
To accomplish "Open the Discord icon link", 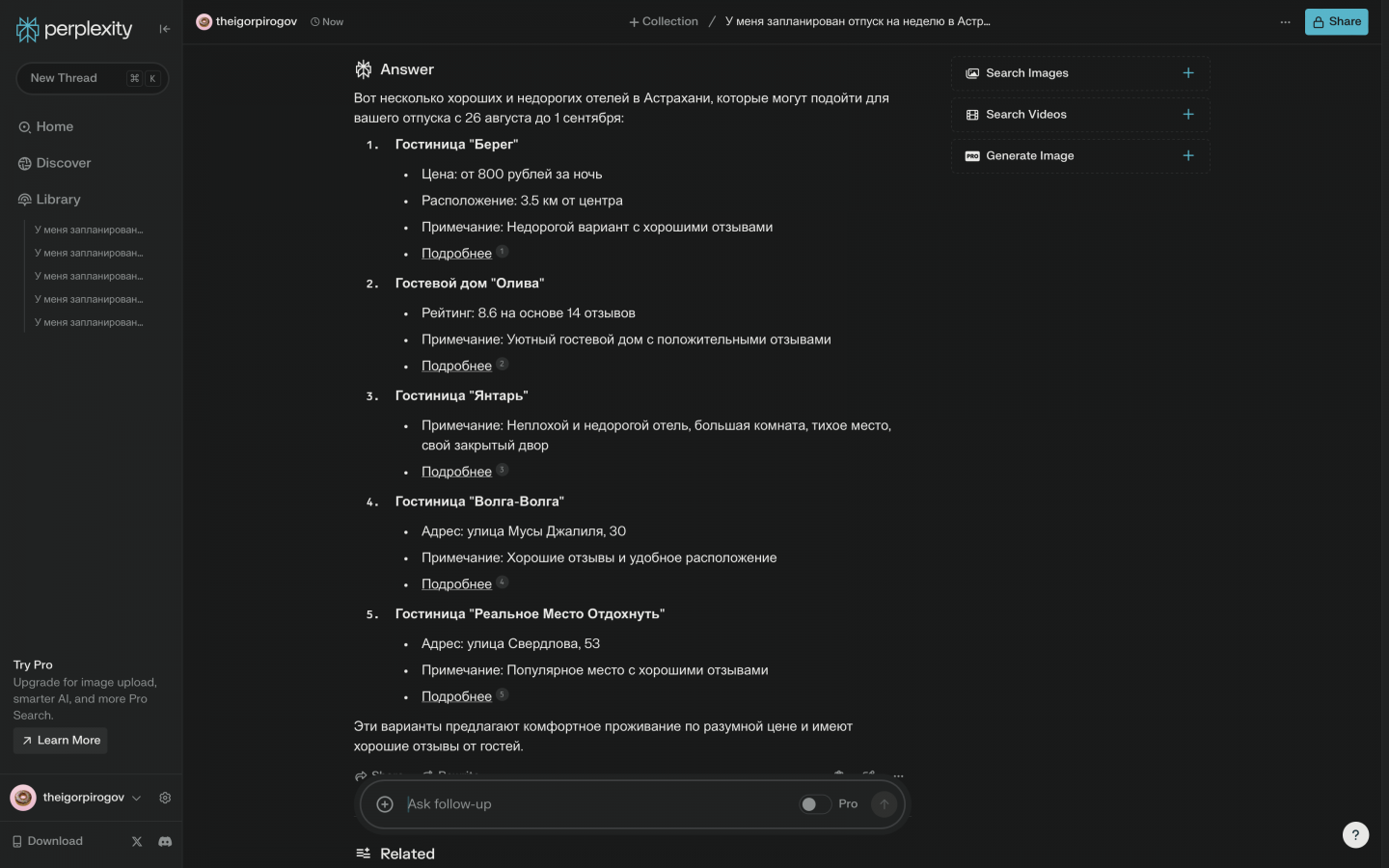I will pos(165,842).
